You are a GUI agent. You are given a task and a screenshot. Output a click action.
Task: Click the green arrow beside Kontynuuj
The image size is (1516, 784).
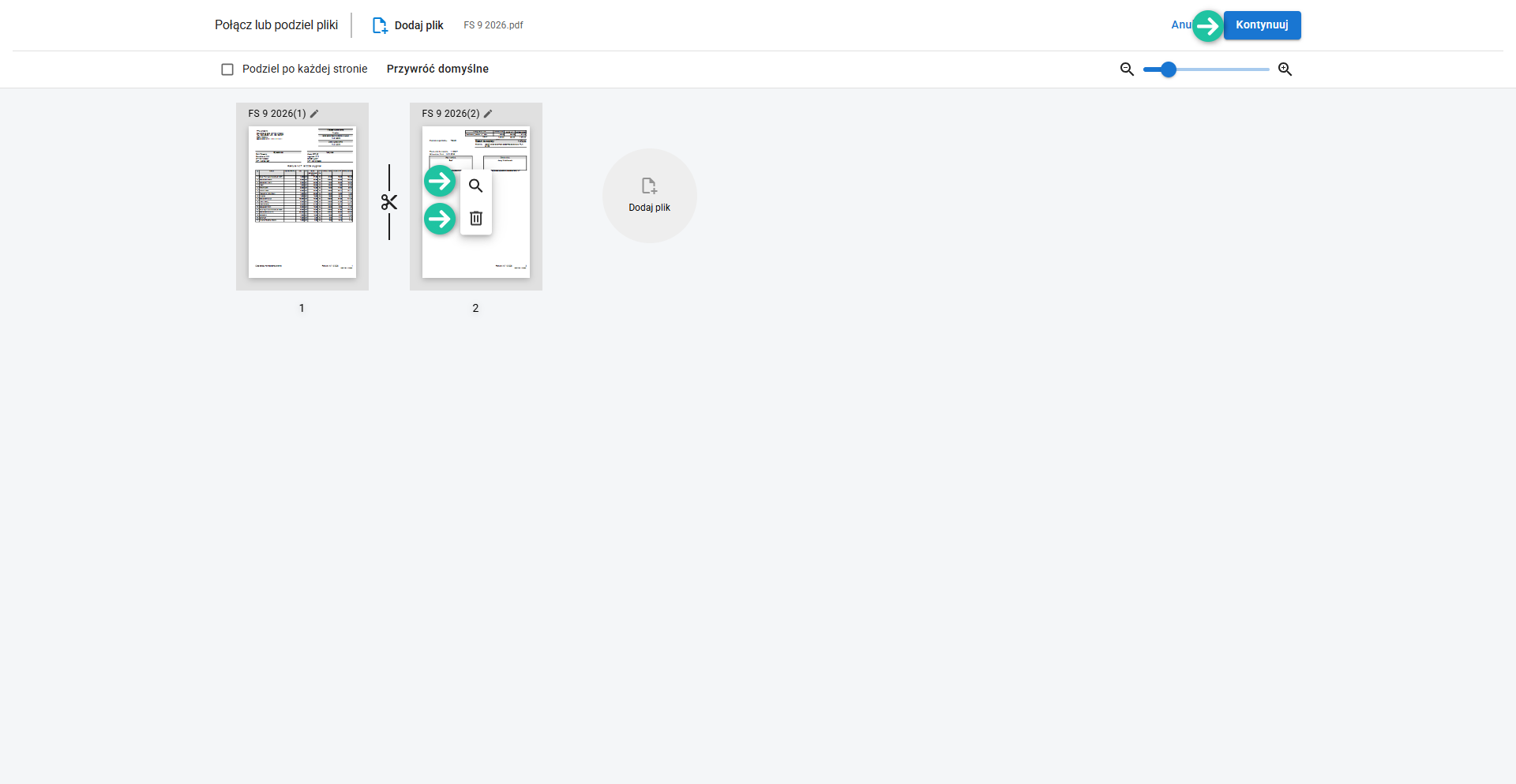[1207, 26]
